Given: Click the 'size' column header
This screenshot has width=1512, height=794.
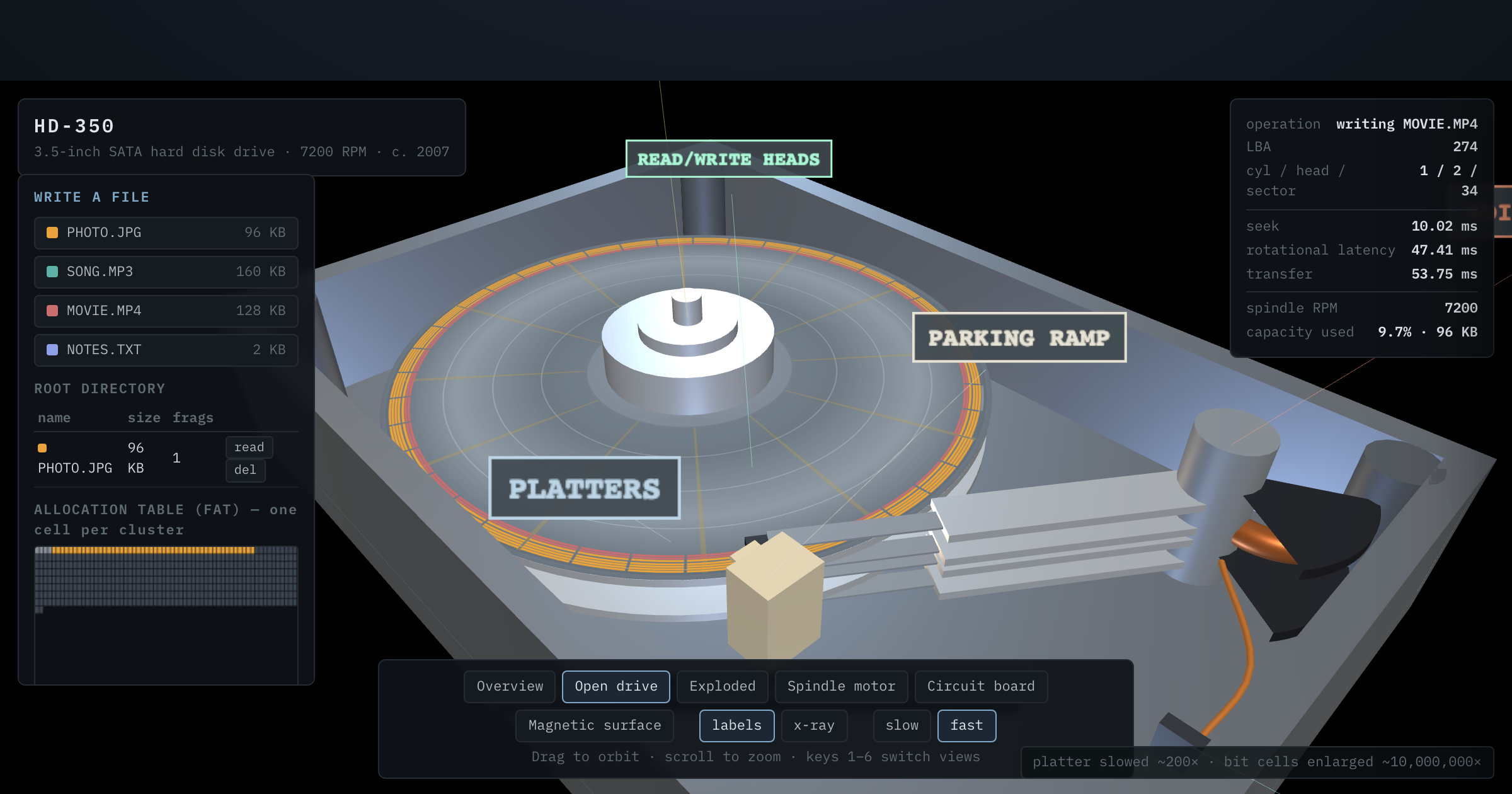Looking at the screenshot, I should click(144, 418).
